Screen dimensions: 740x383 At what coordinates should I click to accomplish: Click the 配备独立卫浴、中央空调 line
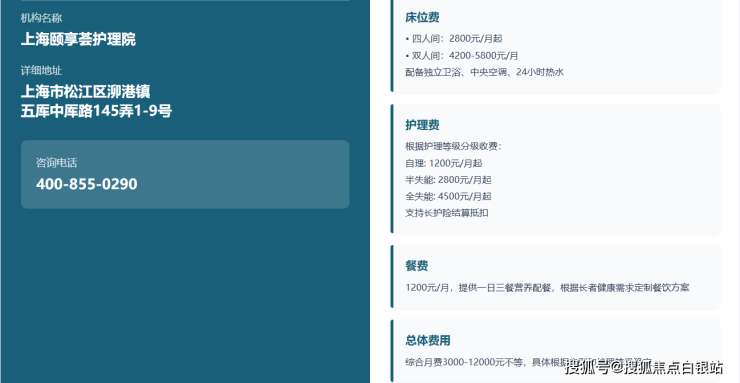pos(484,72)
